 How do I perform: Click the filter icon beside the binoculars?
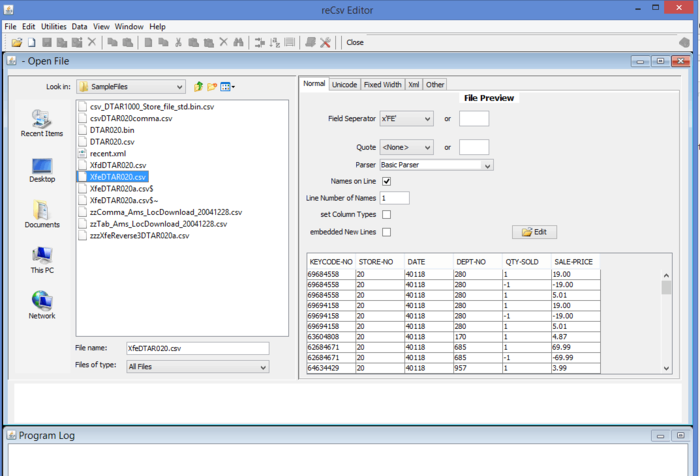(x=259, y=42)
